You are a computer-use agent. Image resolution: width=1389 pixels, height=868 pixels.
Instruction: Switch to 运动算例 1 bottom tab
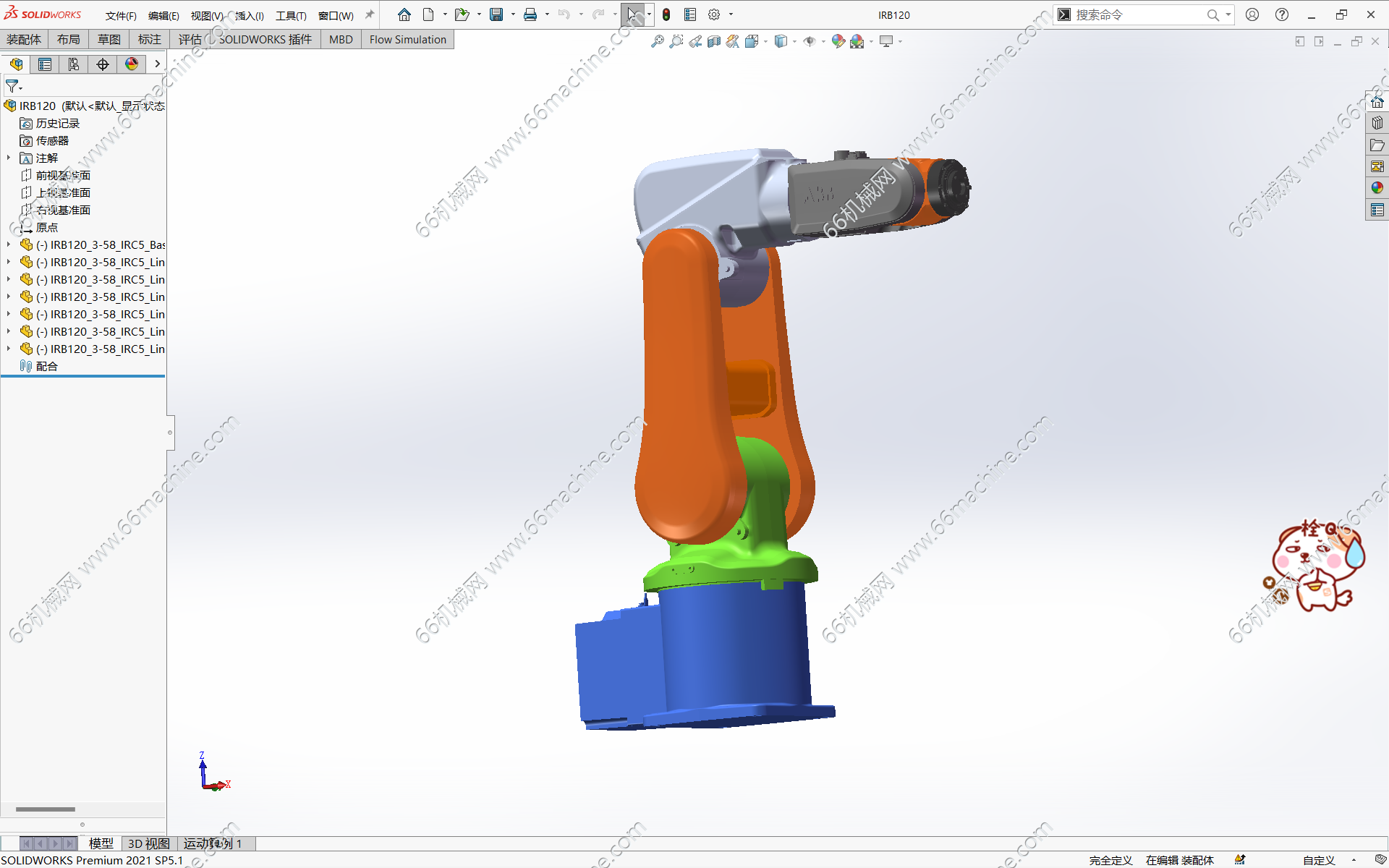pos(213,843)
